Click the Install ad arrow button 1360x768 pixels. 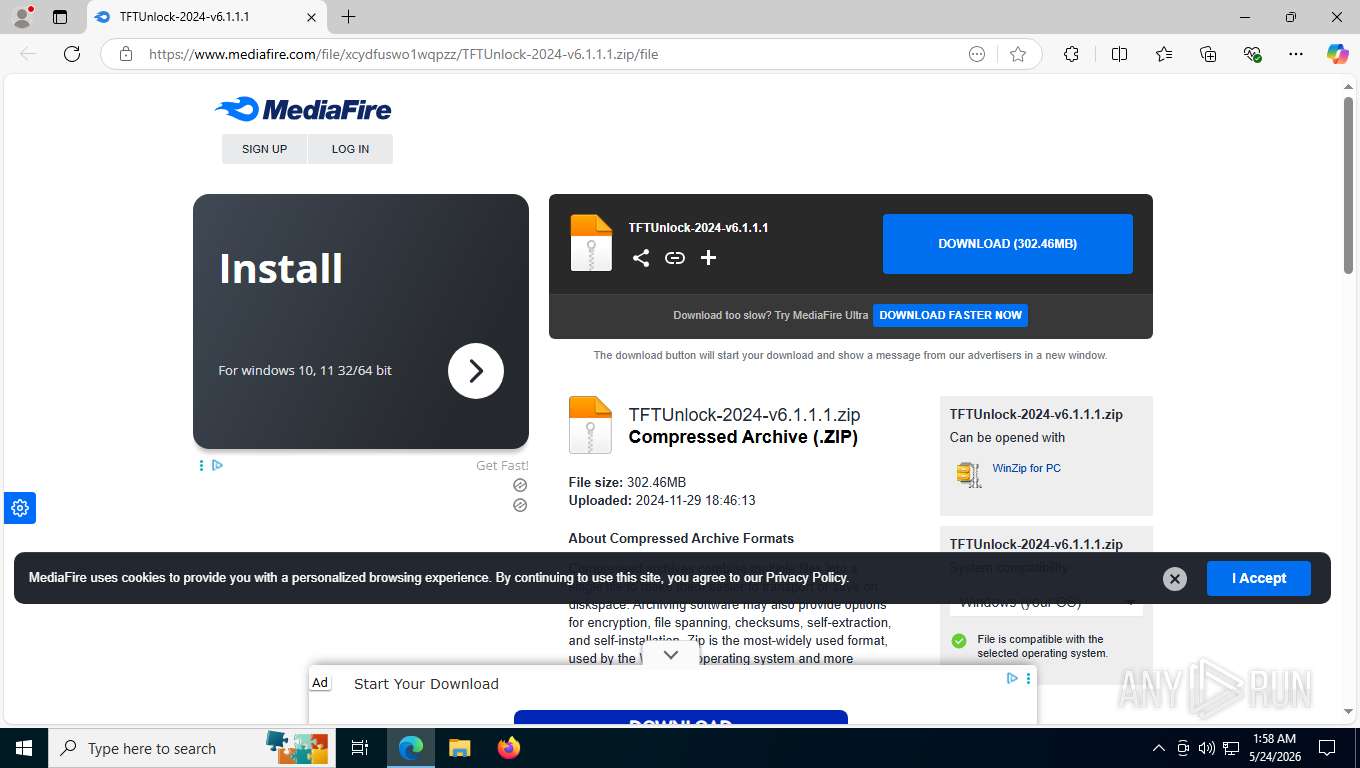coord(476,371)
